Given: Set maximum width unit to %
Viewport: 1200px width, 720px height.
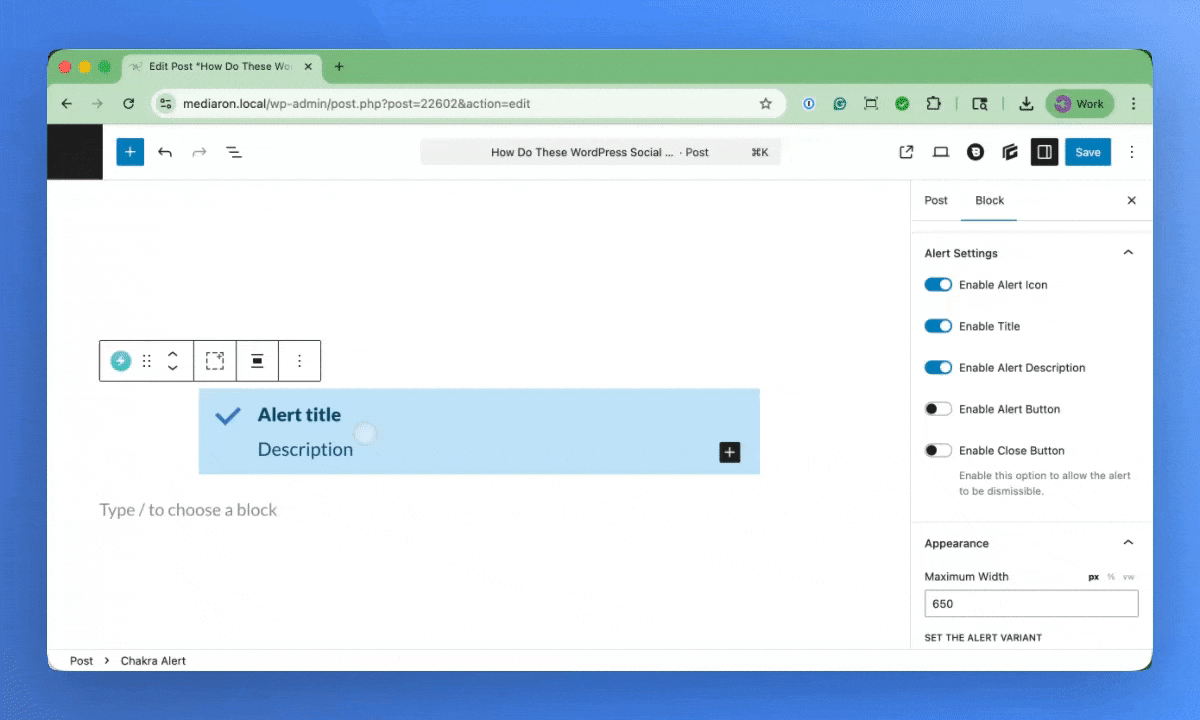Looking at the screenshot, I should coord(1111,577).
